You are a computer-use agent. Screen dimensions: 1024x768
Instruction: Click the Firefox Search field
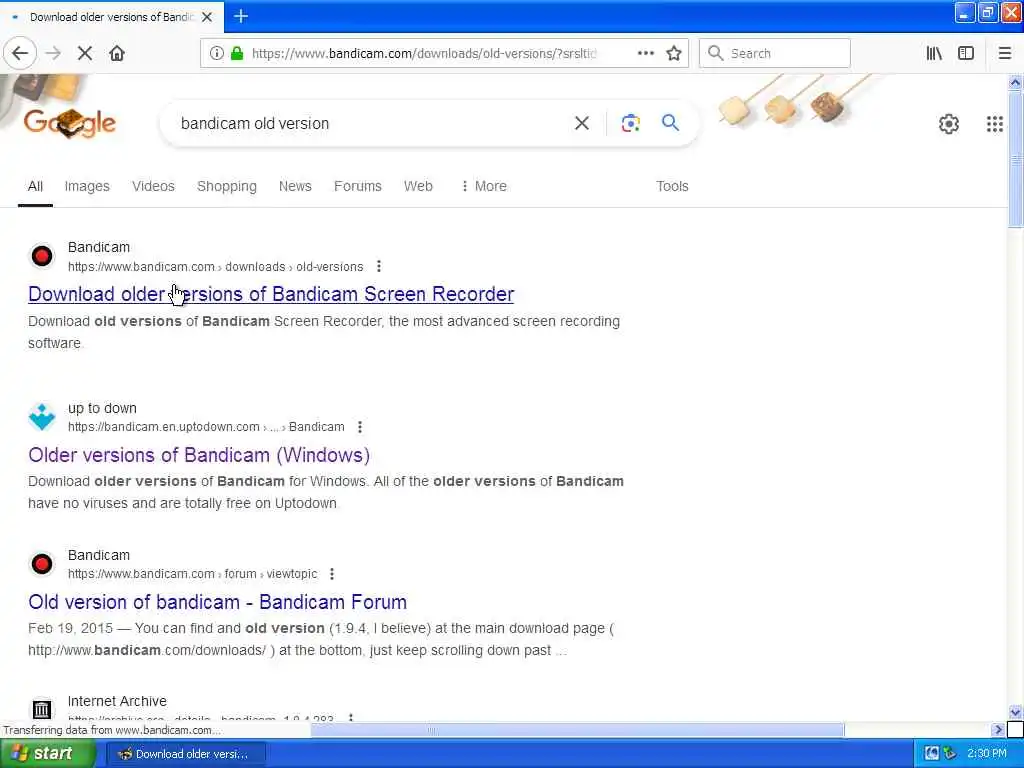775,54
